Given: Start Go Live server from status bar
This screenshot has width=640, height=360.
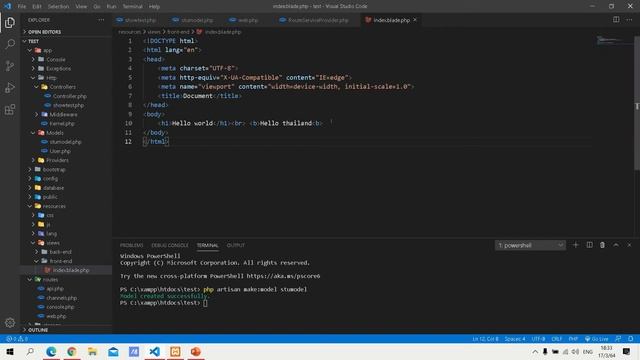Looking at the screenshot, I should tap(596, 339).
